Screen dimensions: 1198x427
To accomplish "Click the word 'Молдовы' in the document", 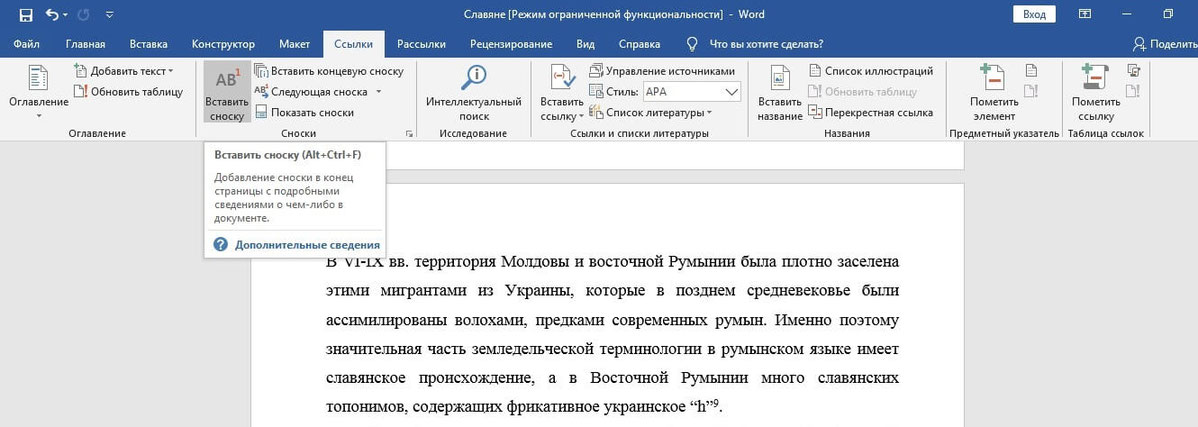I will tap(535, 263).
